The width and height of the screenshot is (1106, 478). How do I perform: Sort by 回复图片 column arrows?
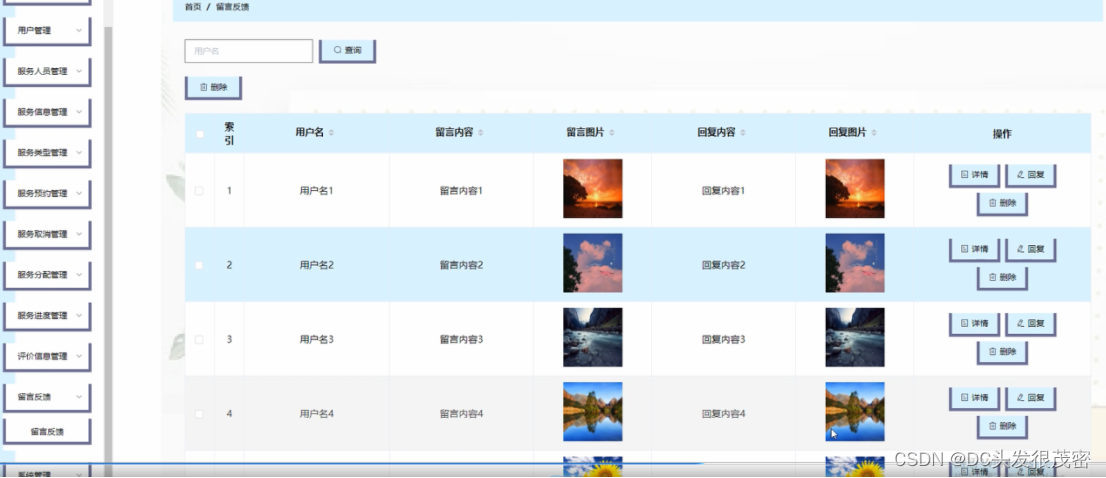click(x=874, y=133)
